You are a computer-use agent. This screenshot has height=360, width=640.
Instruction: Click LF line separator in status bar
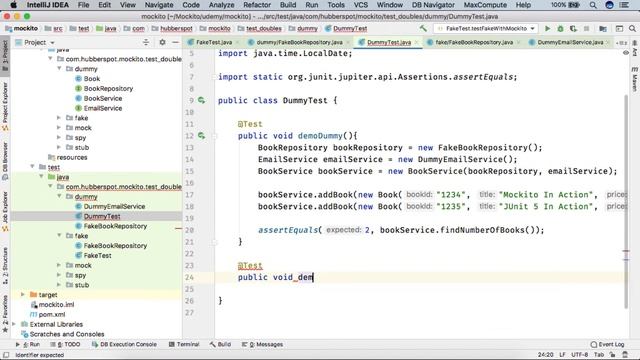pos(562,355)
